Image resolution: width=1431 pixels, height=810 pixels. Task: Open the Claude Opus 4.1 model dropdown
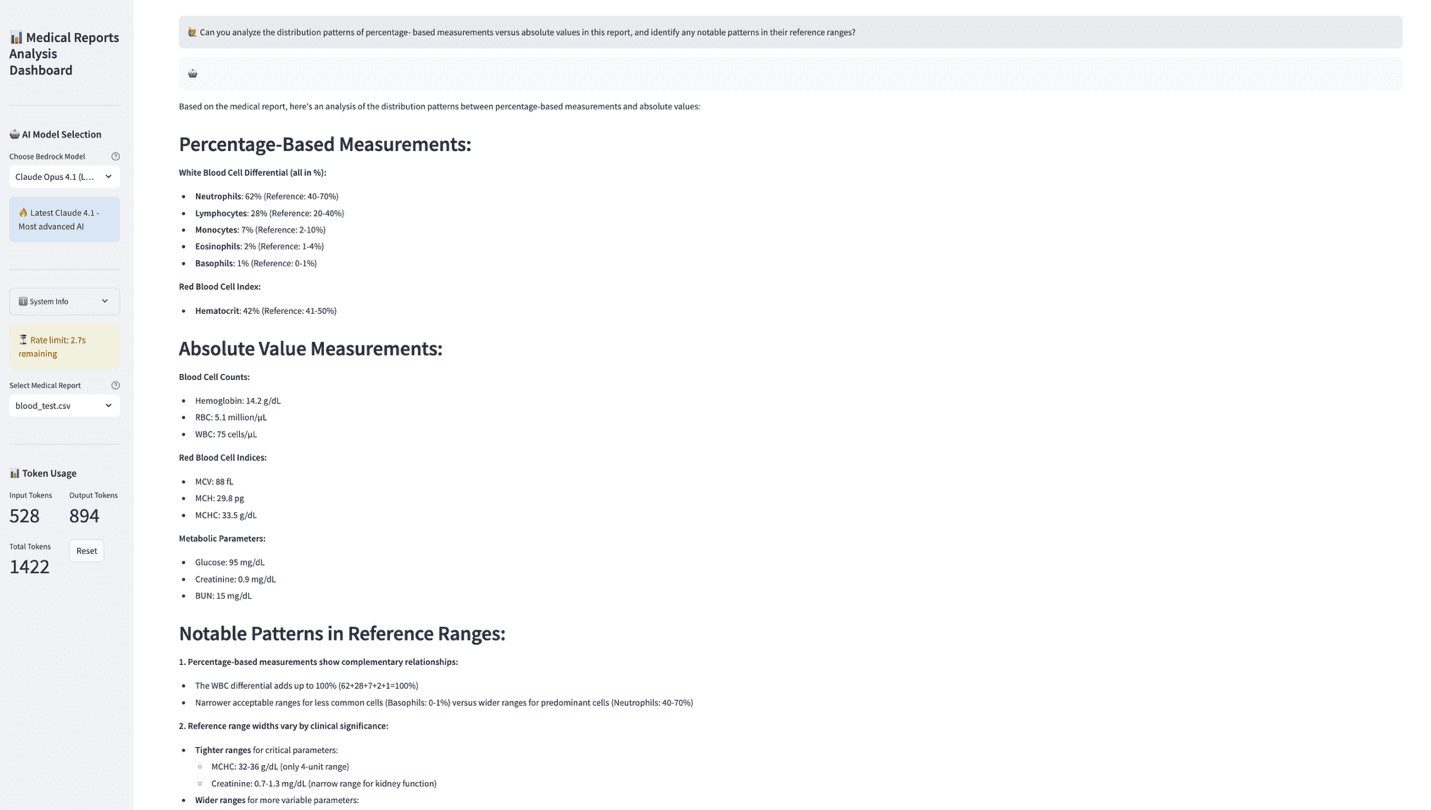point(64,176)
